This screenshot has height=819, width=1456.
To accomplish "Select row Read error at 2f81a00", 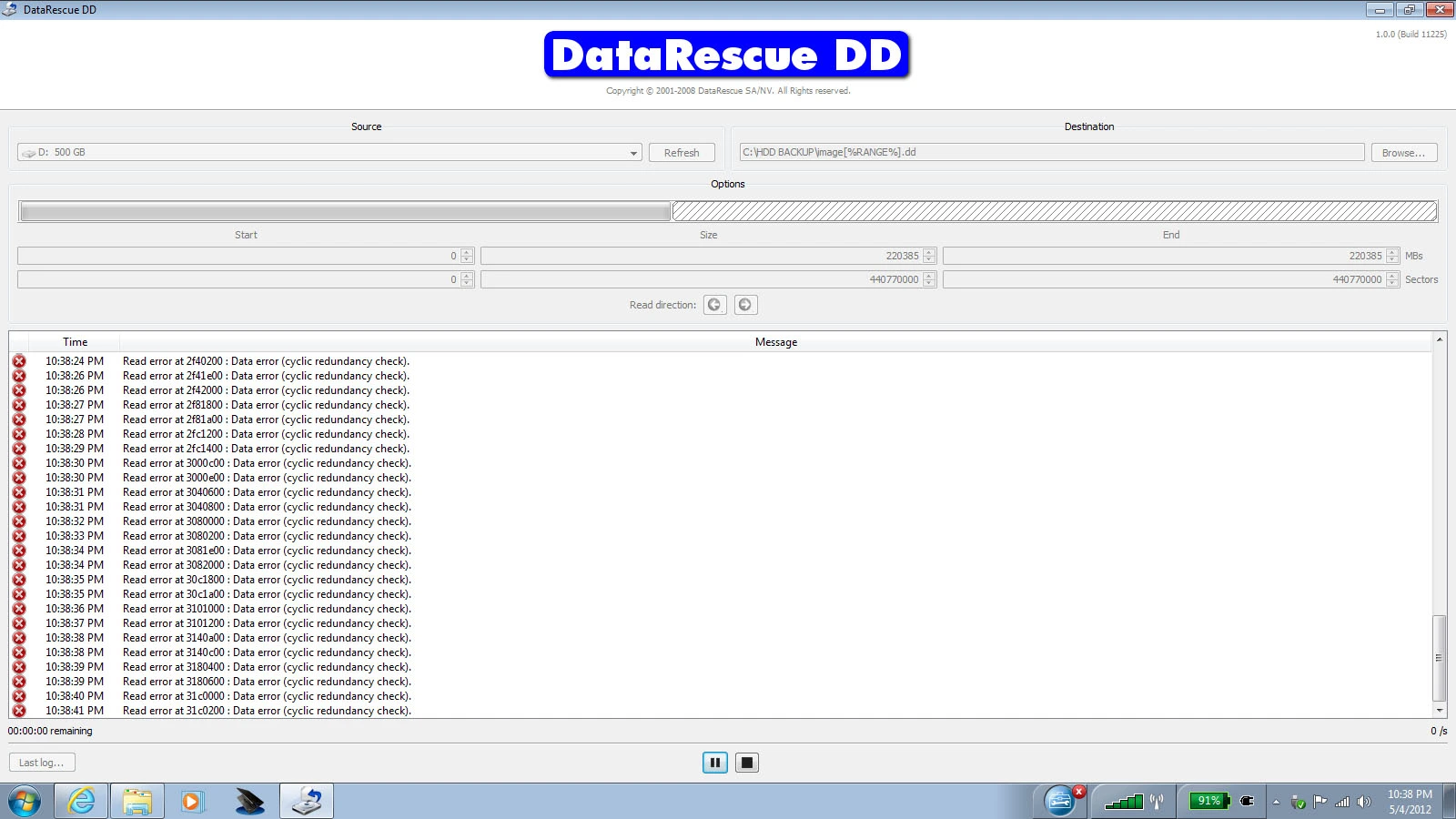I will pyautogui.click(x=721, y=420).
